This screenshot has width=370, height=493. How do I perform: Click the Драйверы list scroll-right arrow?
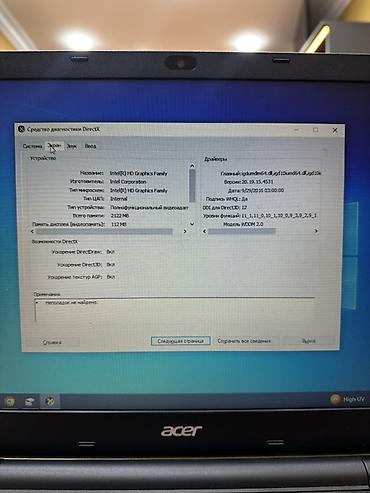[316, 231]
